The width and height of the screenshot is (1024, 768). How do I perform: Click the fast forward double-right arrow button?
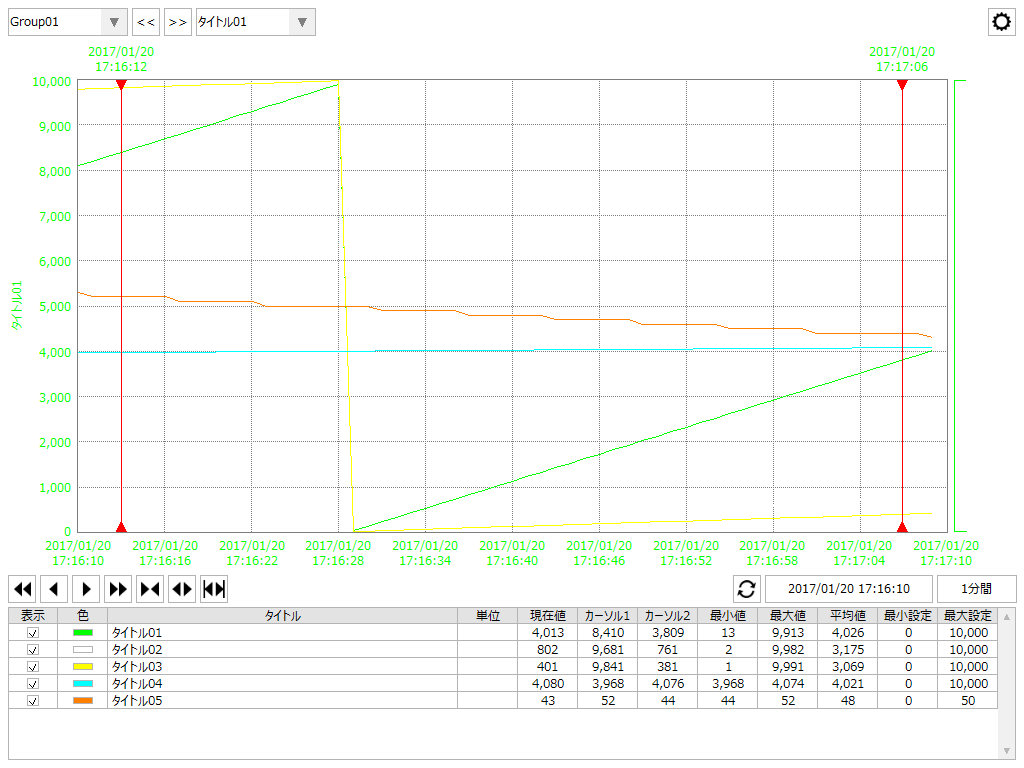coord(118,589)
